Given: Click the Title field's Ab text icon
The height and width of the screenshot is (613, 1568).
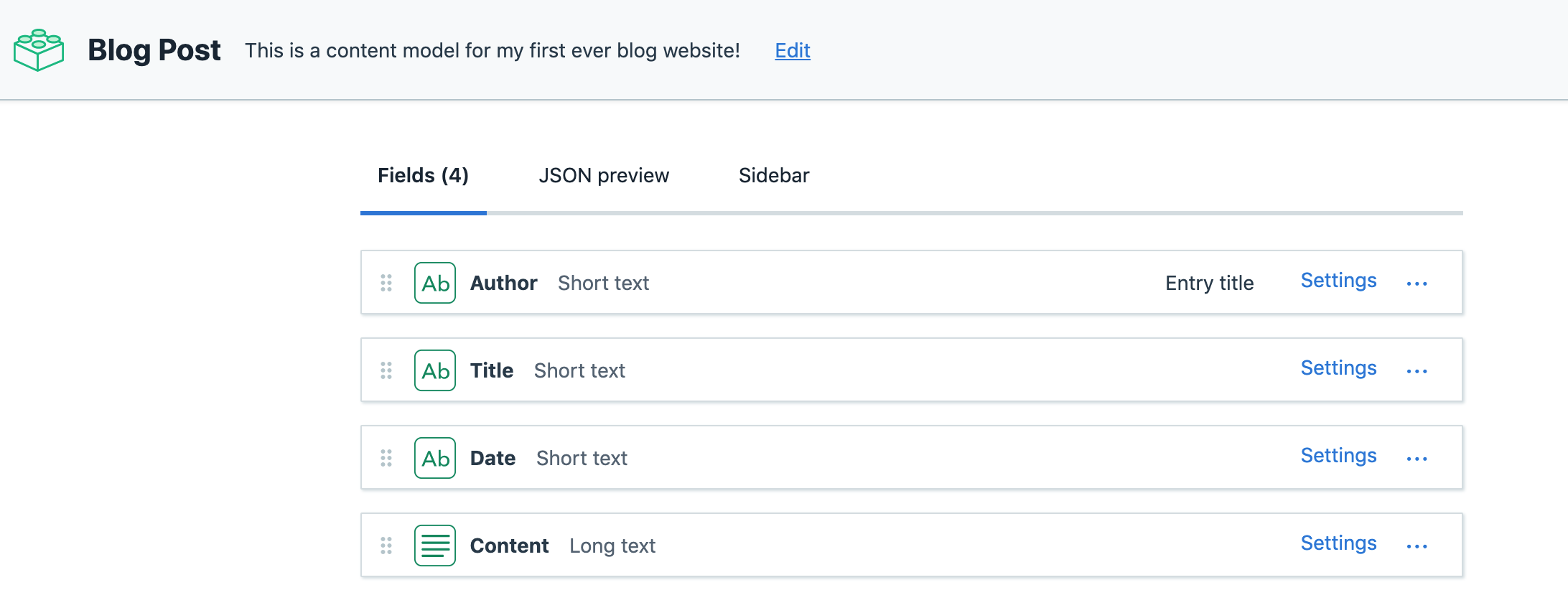Looking at the screenshot, I should click(435, 370).
